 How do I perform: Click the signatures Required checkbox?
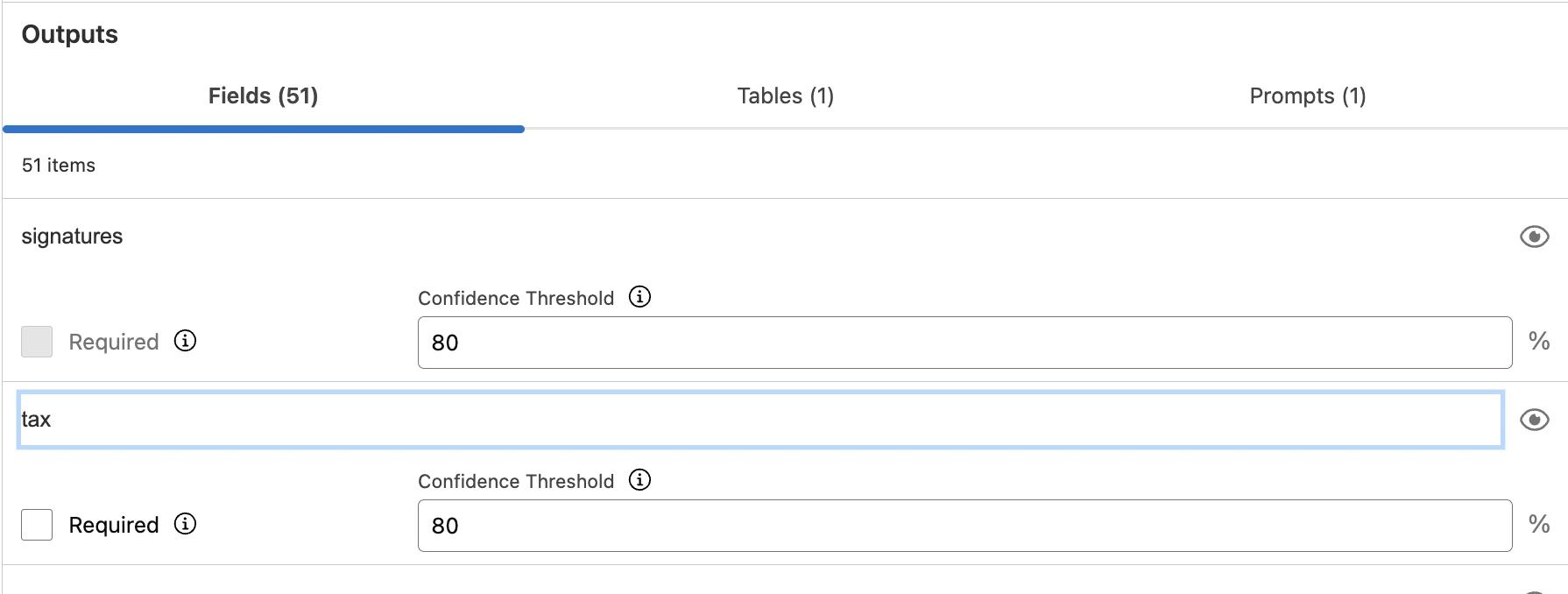coord(37,342)
